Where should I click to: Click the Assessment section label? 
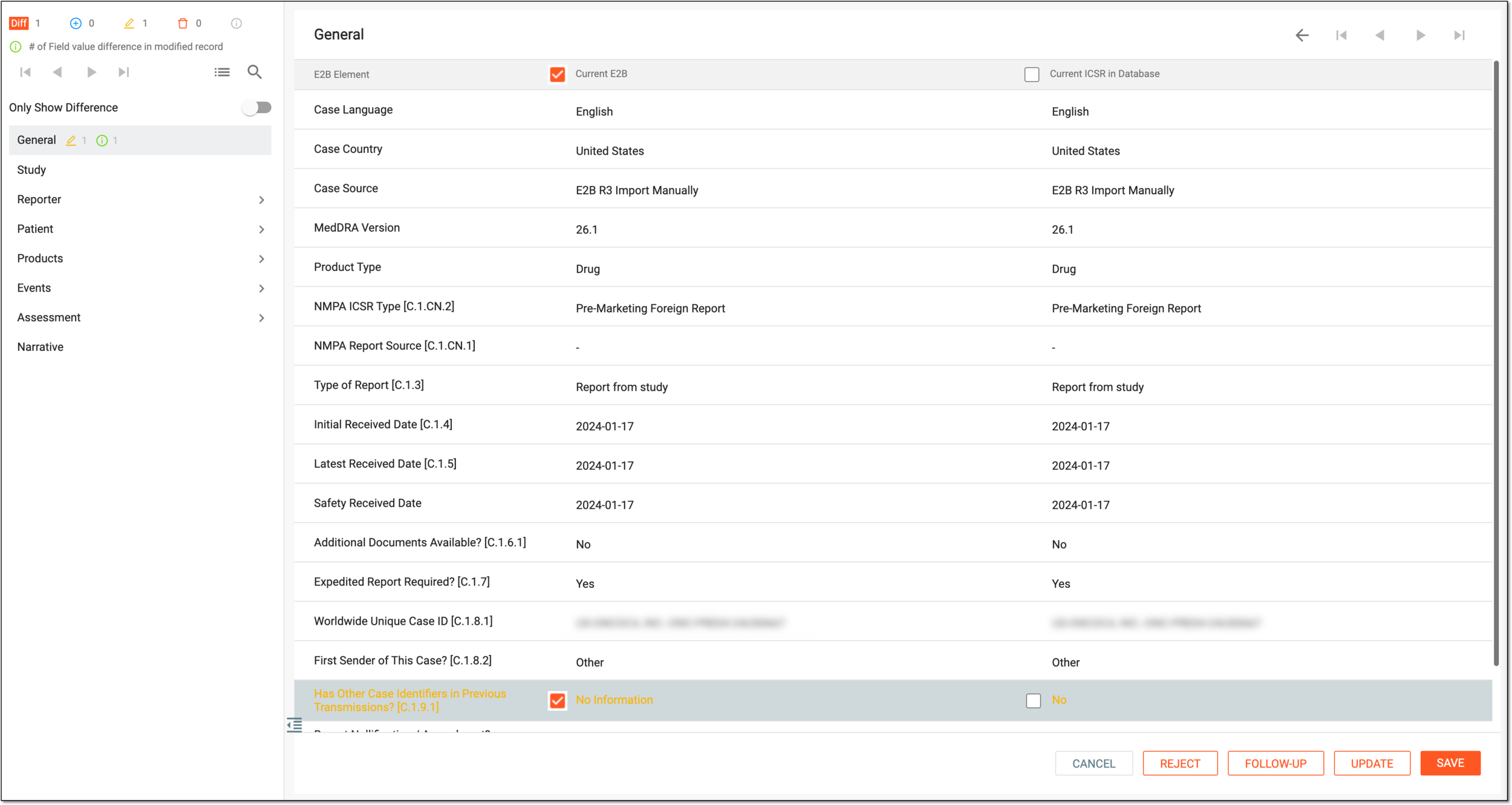pos(48,318)
